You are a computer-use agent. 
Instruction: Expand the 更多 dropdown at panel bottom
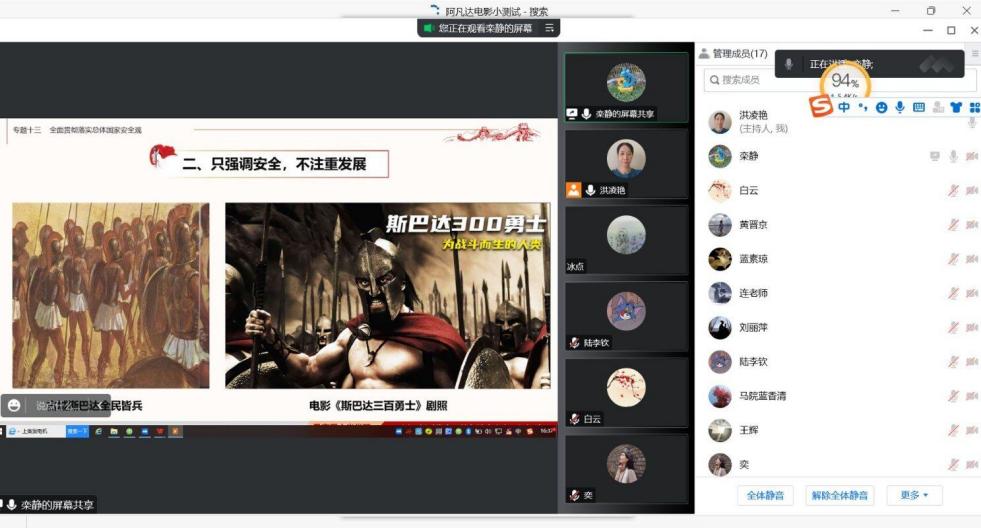click(914, 495)
